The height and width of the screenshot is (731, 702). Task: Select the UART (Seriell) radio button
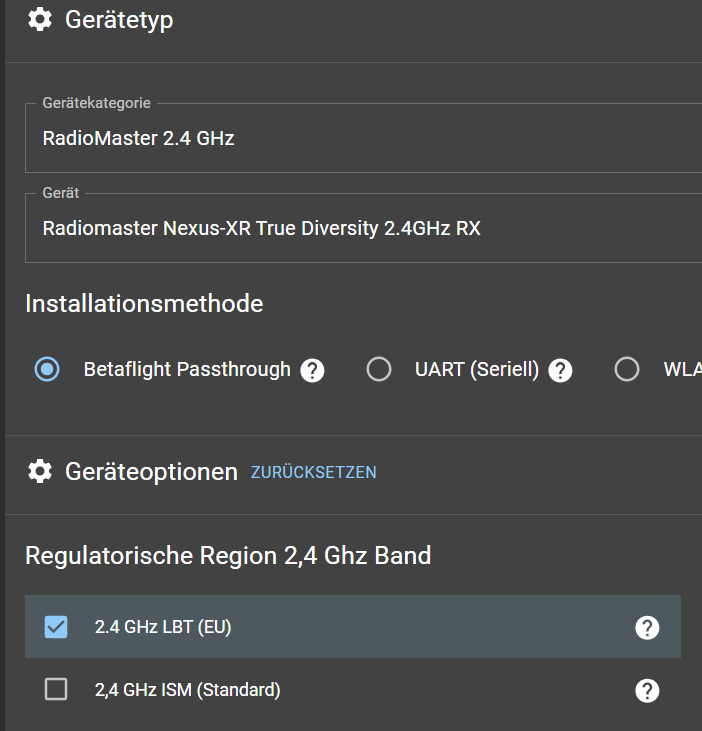379,370
